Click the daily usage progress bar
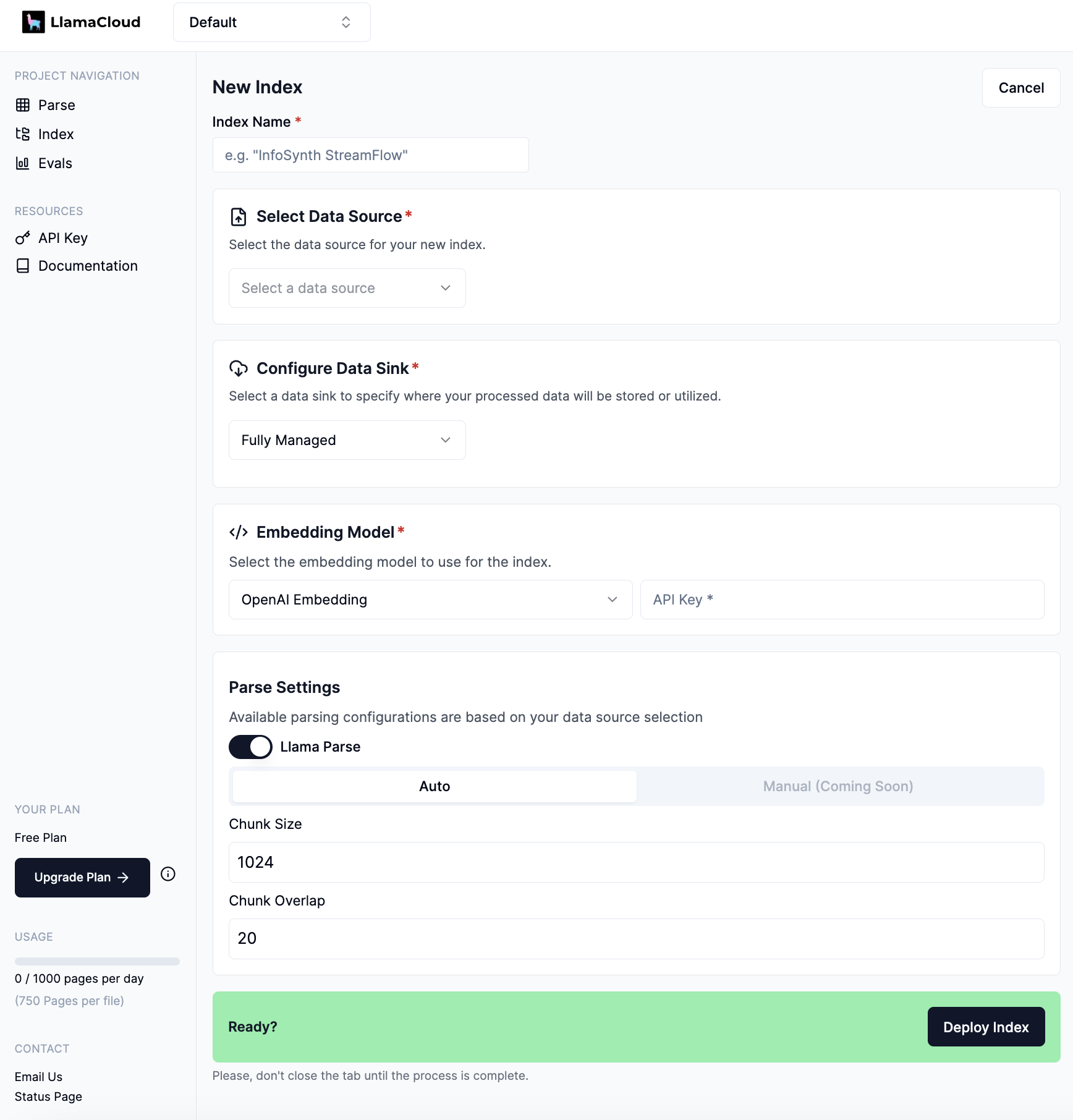1073x1120 pixels. tap(96, 961)
